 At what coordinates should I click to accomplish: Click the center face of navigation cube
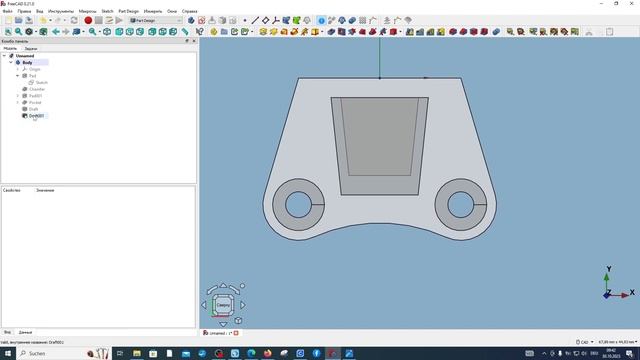(x=223, y=305)
